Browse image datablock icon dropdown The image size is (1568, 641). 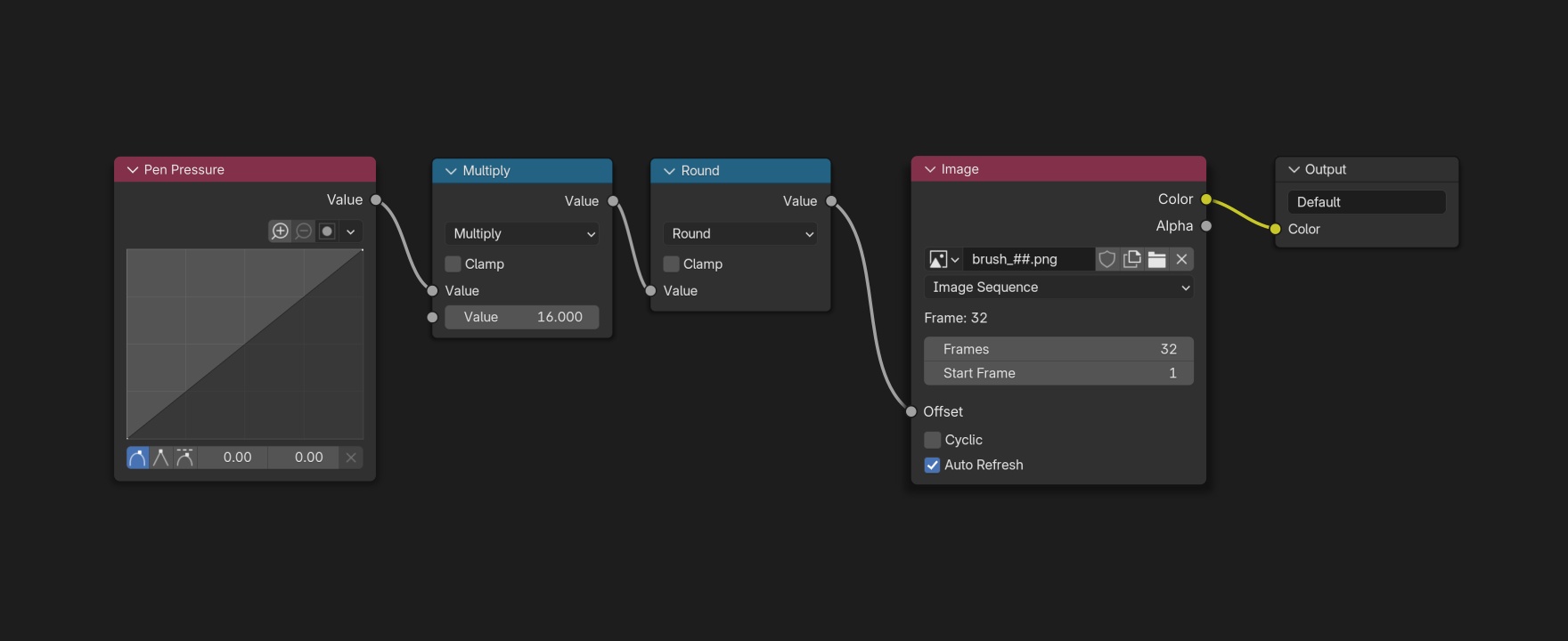pos(943,259)
